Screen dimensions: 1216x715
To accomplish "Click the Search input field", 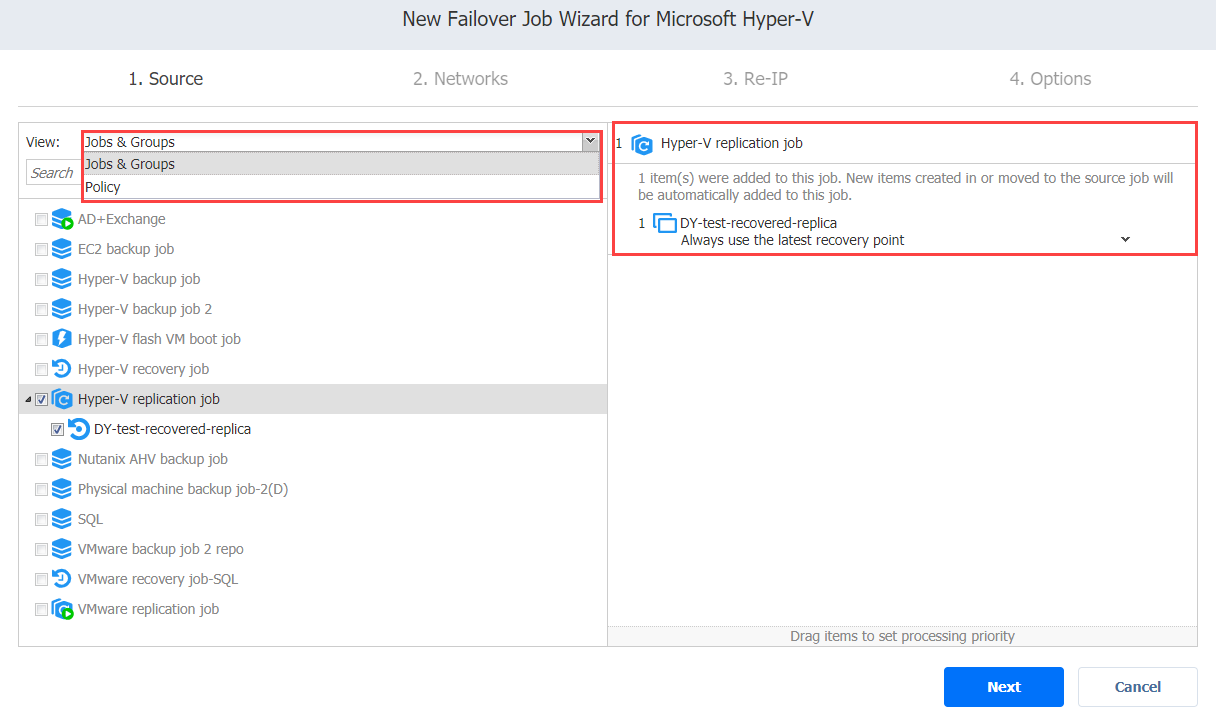I will click(x=54, y=173).
